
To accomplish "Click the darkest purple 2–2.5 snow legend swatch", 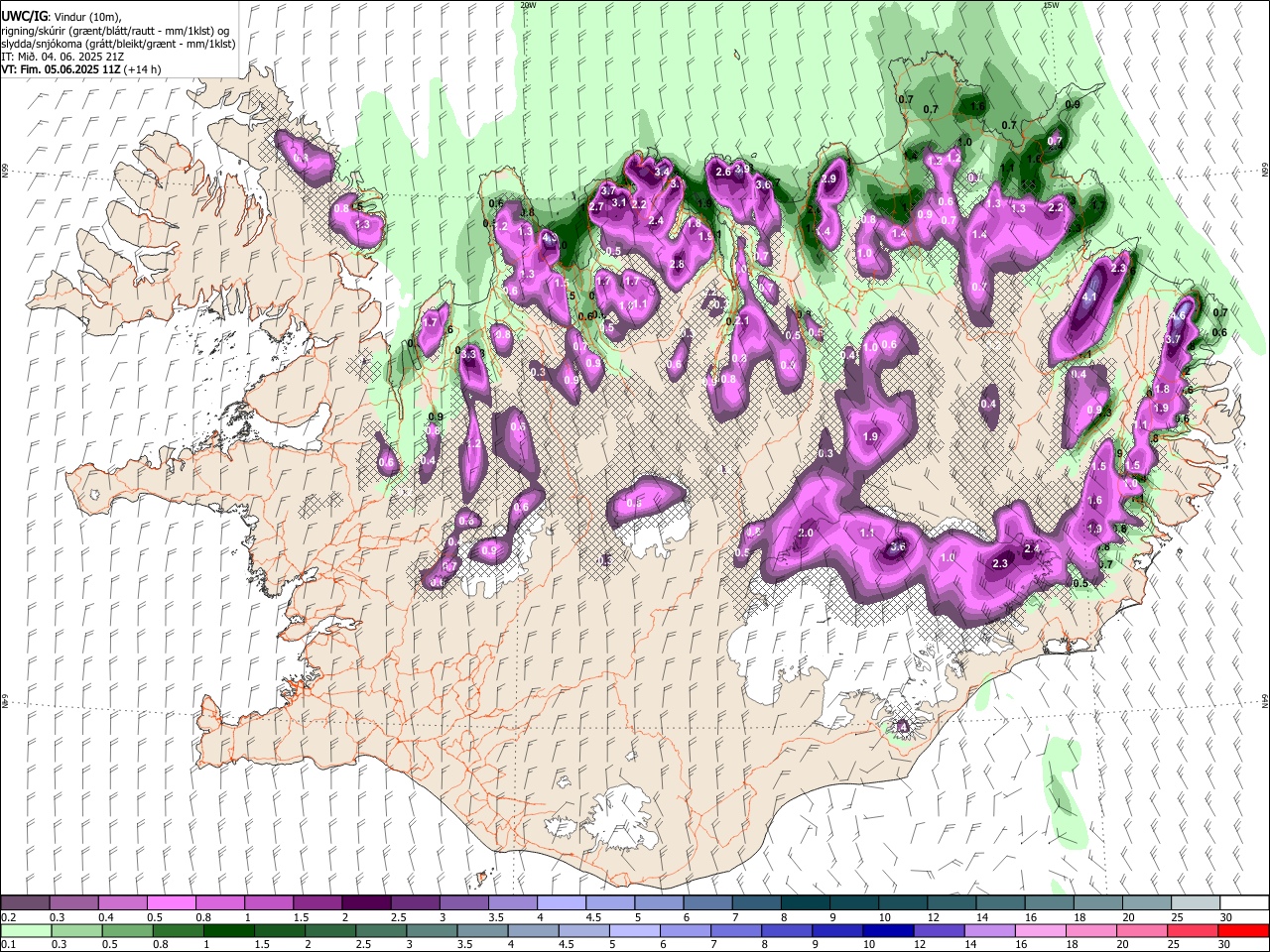I will tap(365, 903).
